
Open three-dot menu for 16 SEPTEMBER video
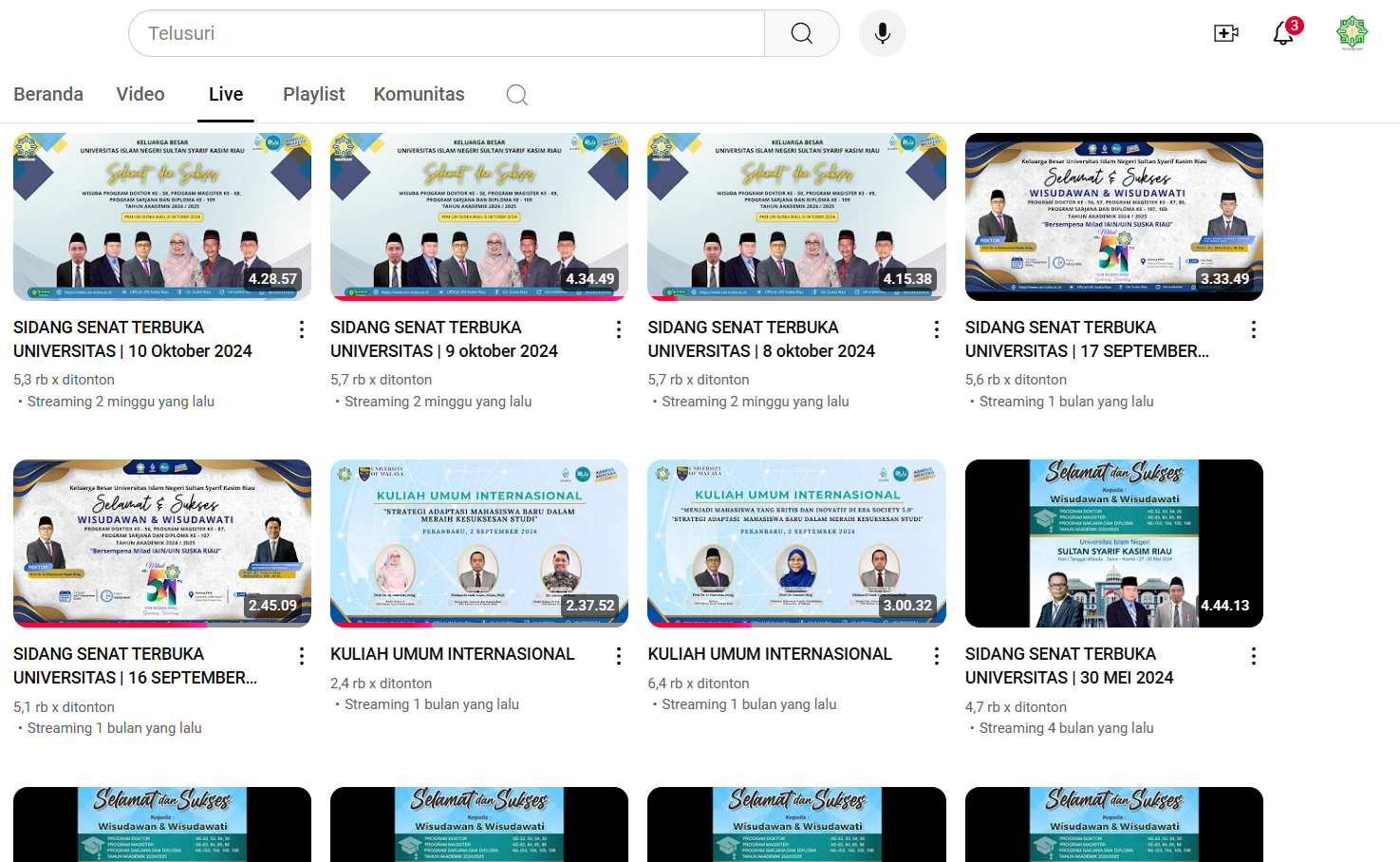(x=302, y=656)
